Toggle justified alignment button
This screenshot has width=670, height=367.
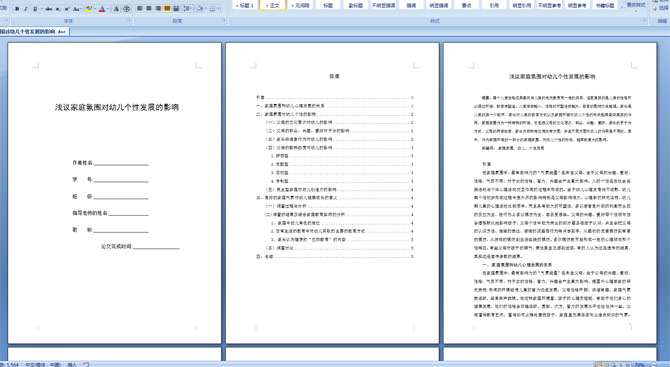pyautogui.click(x=167, y=9)
